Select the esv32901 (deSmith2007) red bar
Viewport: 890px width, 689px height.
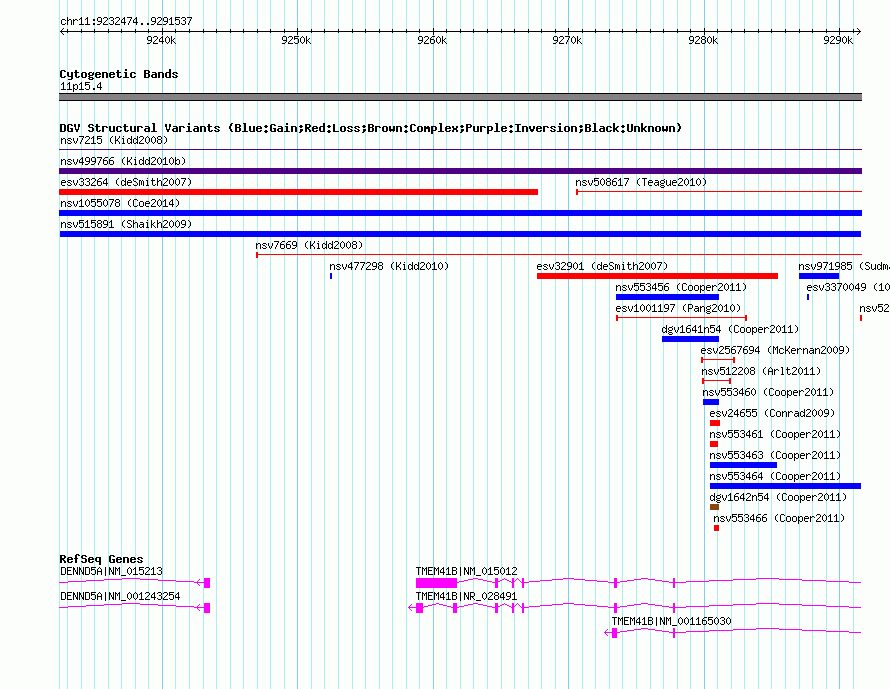tap(657, 276)
